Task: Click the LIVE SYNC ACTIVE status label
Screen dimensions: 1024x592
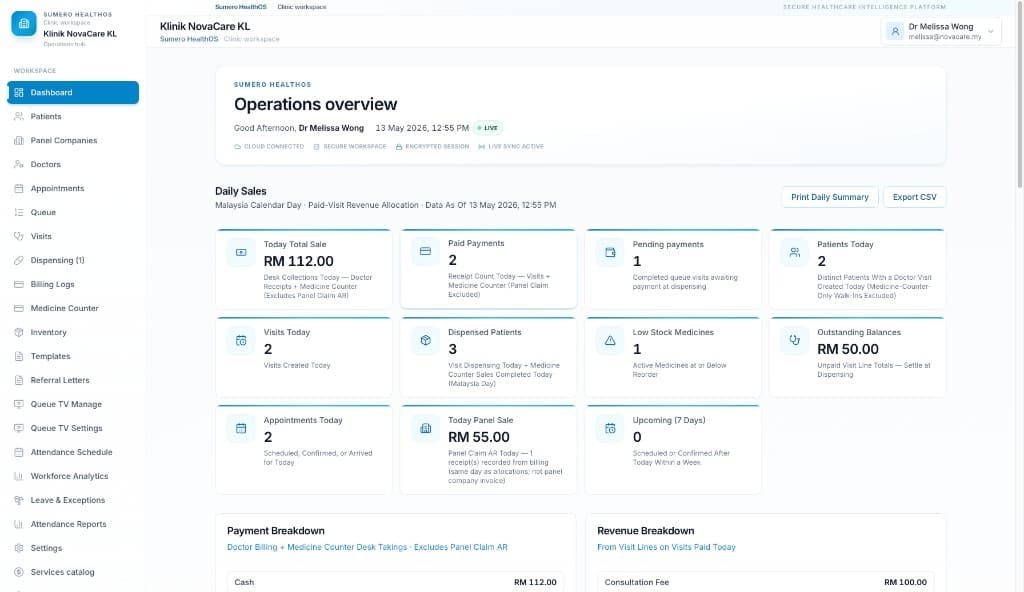Action: 511,146
